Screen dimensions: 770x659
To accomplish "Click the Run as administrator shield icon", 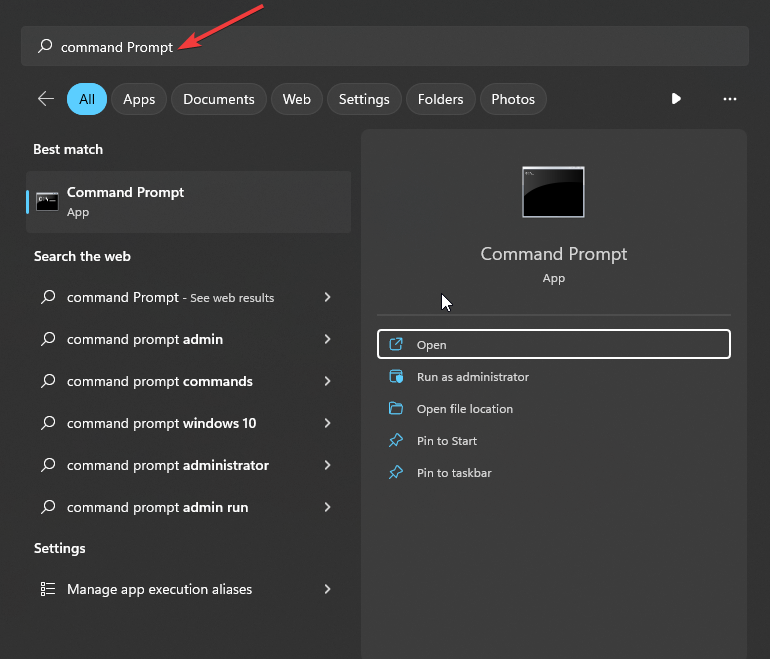I will 396,377.
